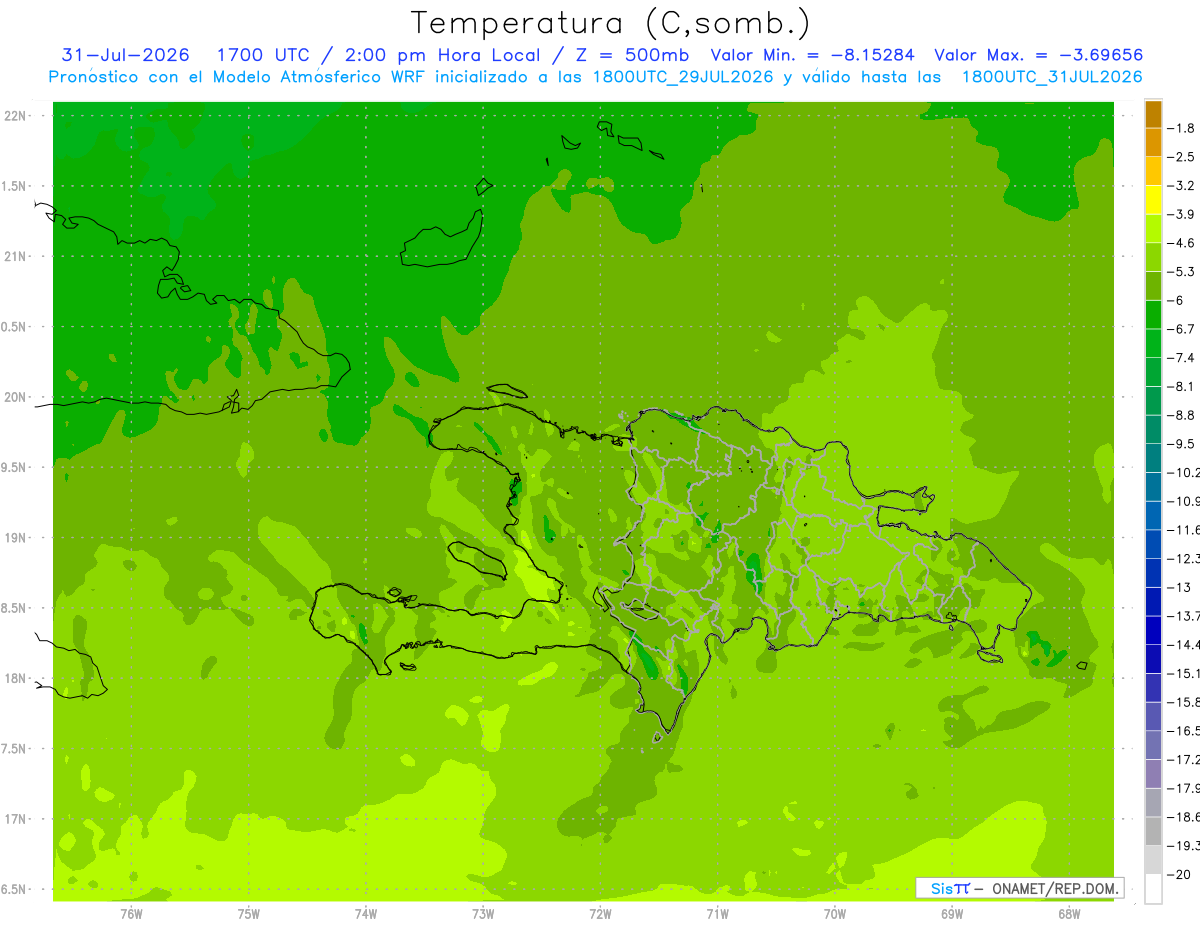Click the colorbar segment between -3.2 and -3.9
The height and width of the screenshot is (927, 1200).
coord(1153,200)
